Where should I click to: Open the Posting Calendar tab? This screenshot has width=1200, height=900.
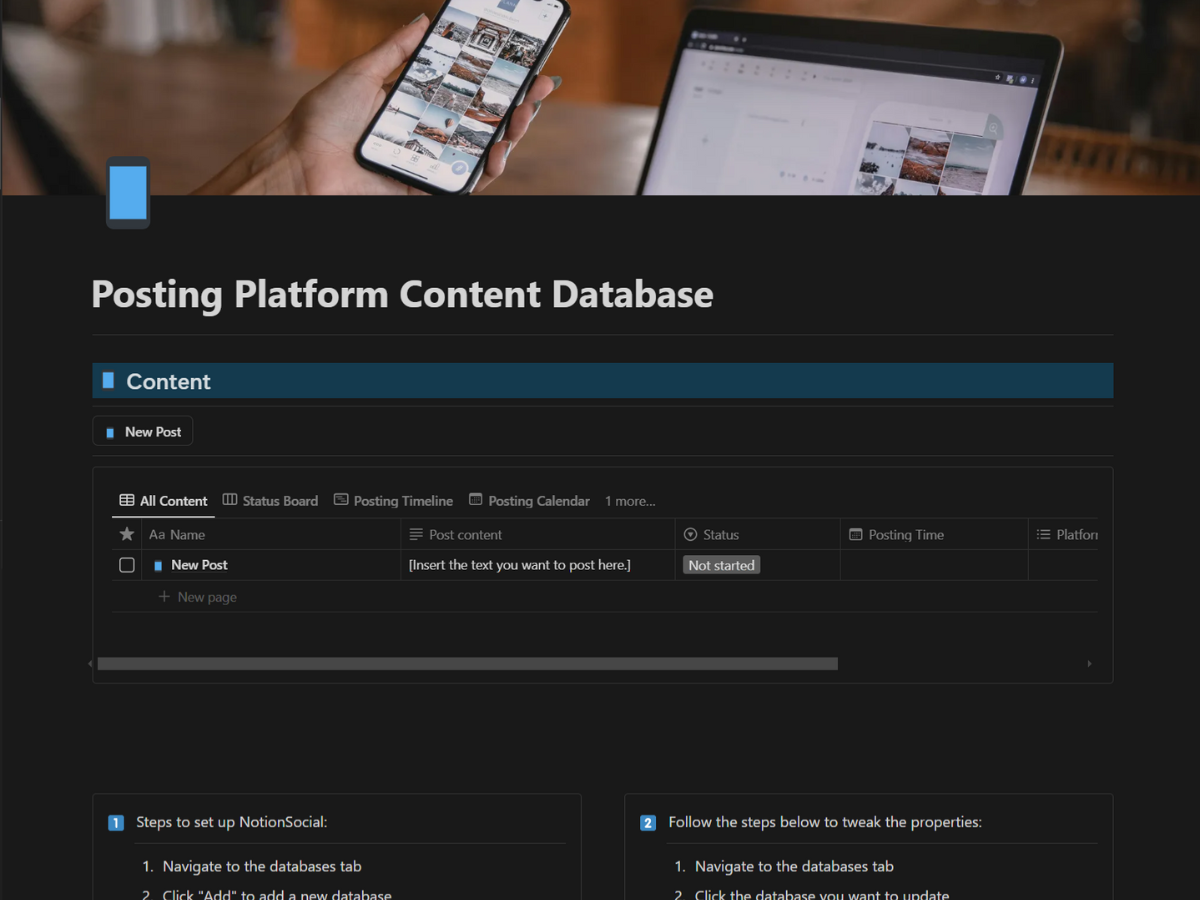pos(529,501)
